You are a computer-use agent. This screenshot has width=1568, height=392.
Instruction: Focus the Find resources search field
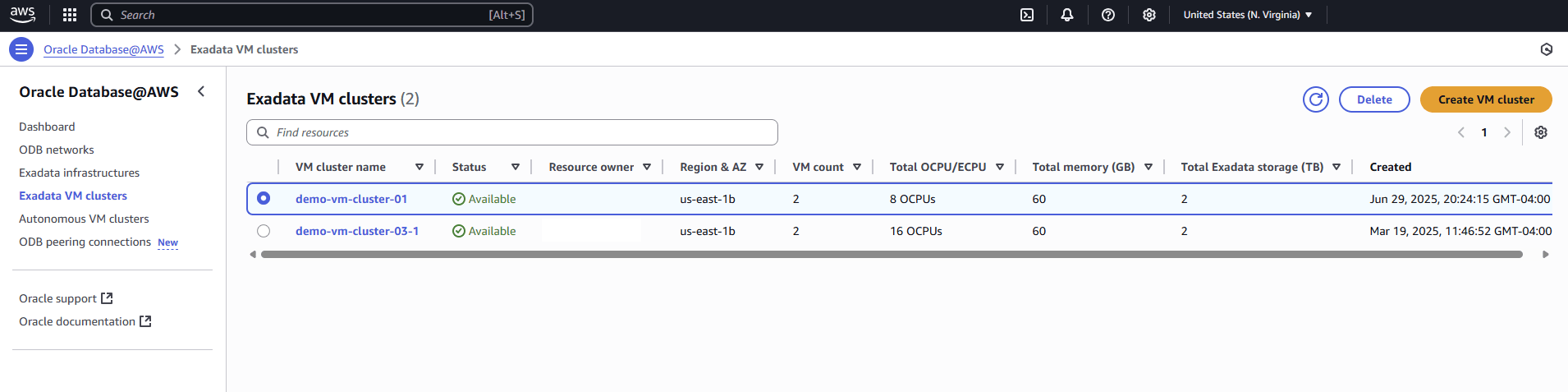click(512, 132)
